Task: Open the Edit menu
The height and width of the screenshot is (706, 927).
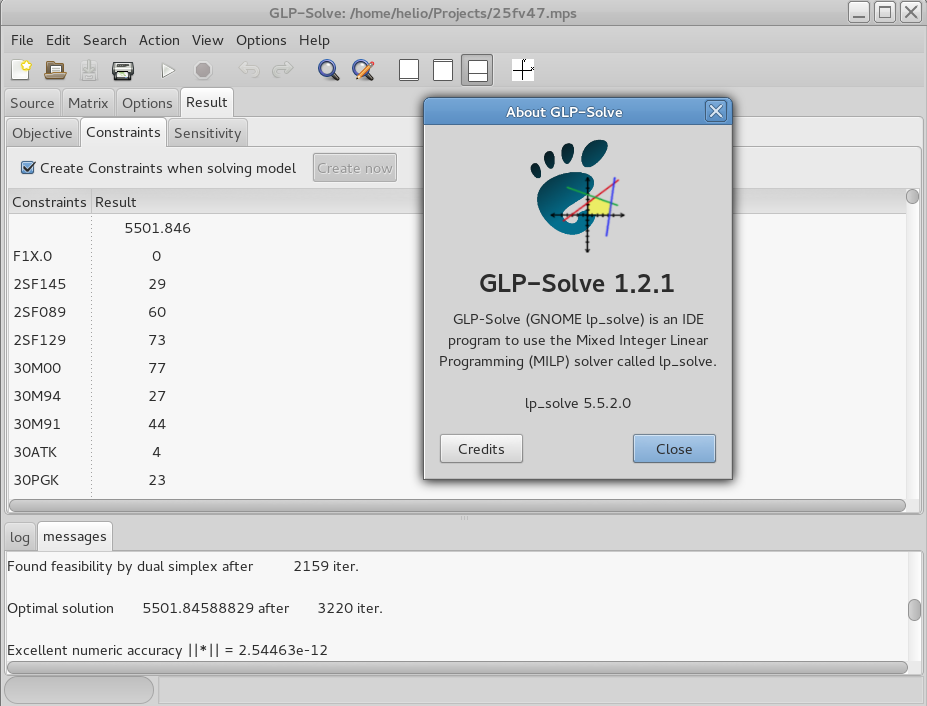Action: pos(58,40)
